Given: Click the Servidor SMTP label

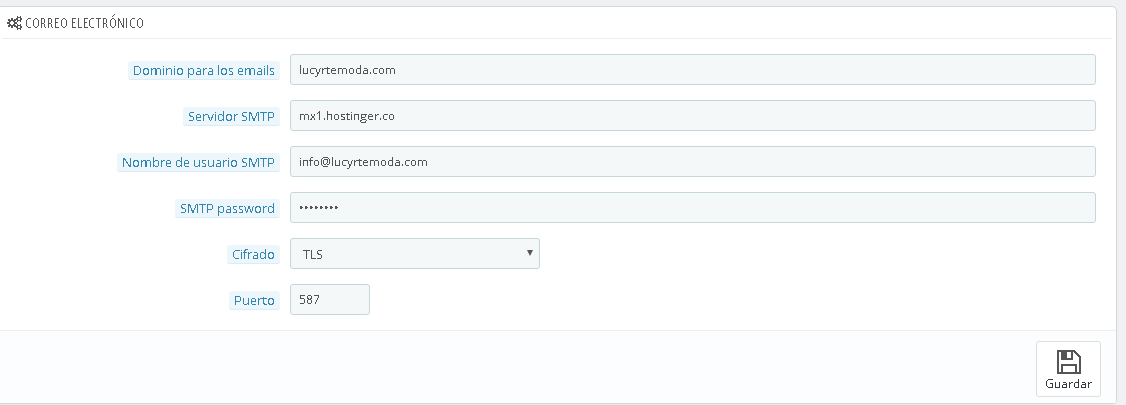Looking at the screenshot, I should point(230,117).
